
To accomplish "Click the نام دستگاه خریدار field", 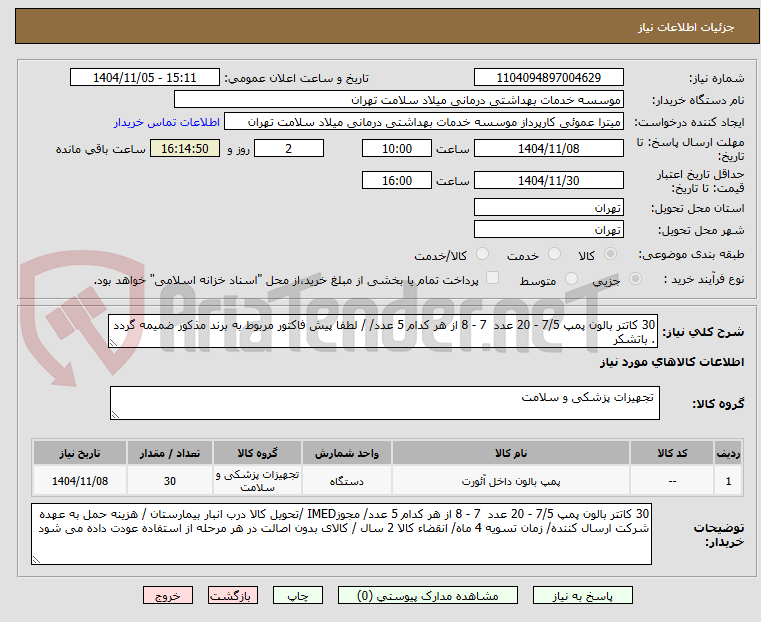I will 398,100.
